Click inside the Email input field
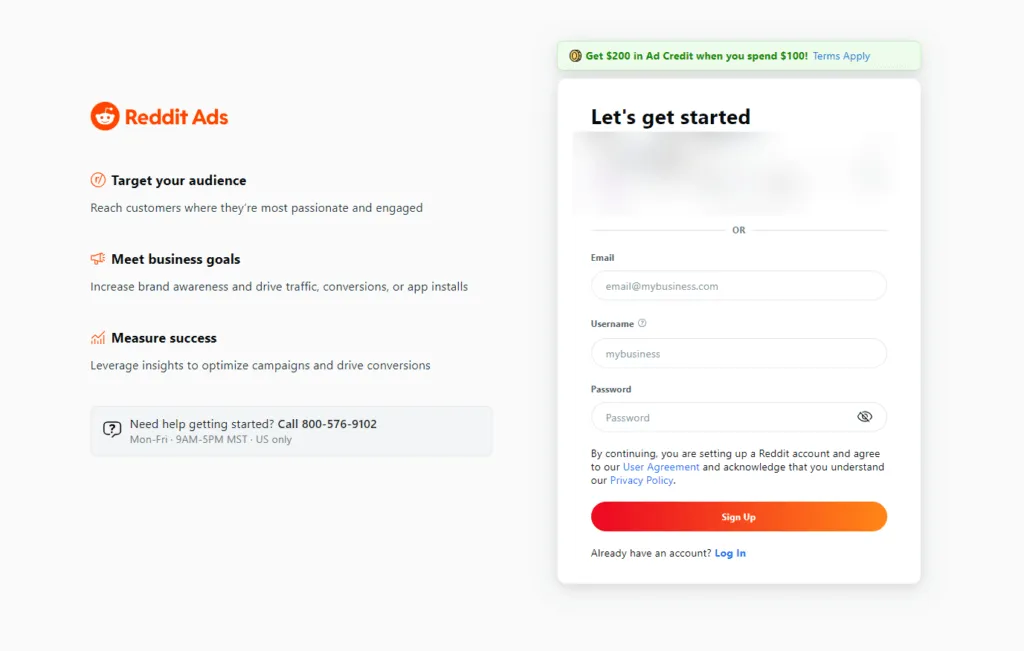The image size is (1024, 651). click(x=738, y=285)
